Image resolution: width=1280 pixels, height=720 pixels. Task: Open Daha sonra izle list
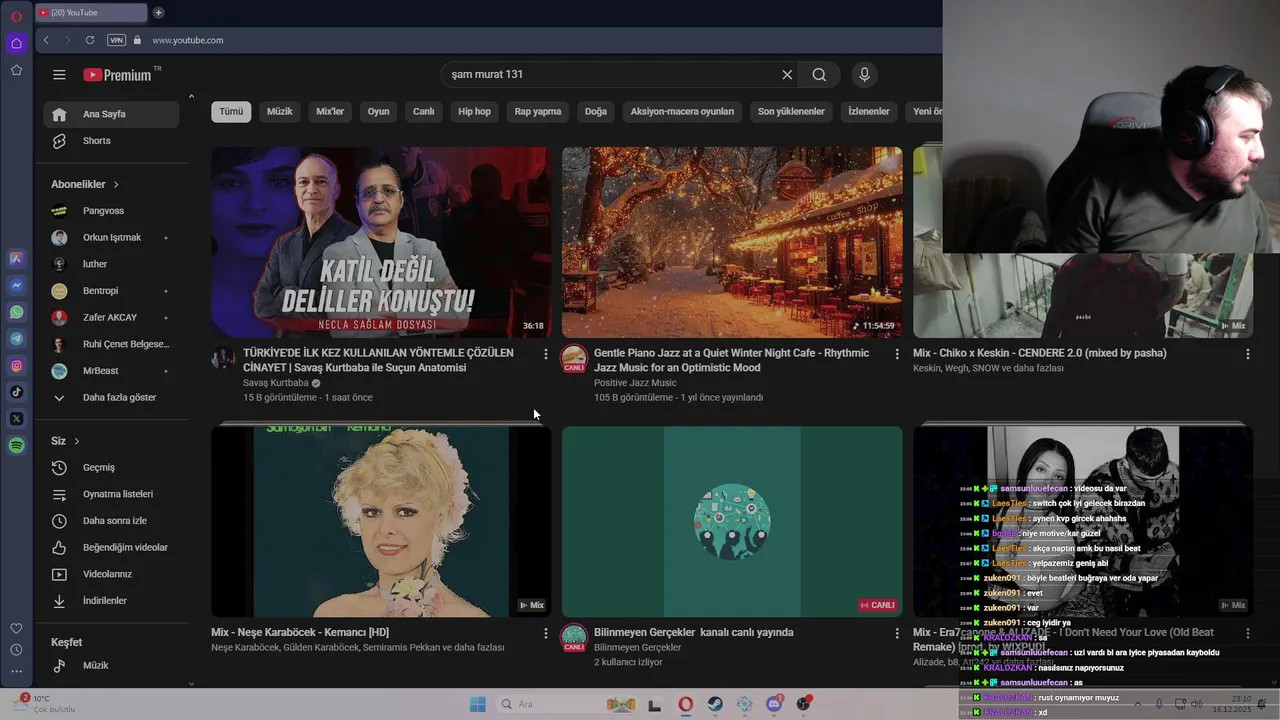pos(111,521)
